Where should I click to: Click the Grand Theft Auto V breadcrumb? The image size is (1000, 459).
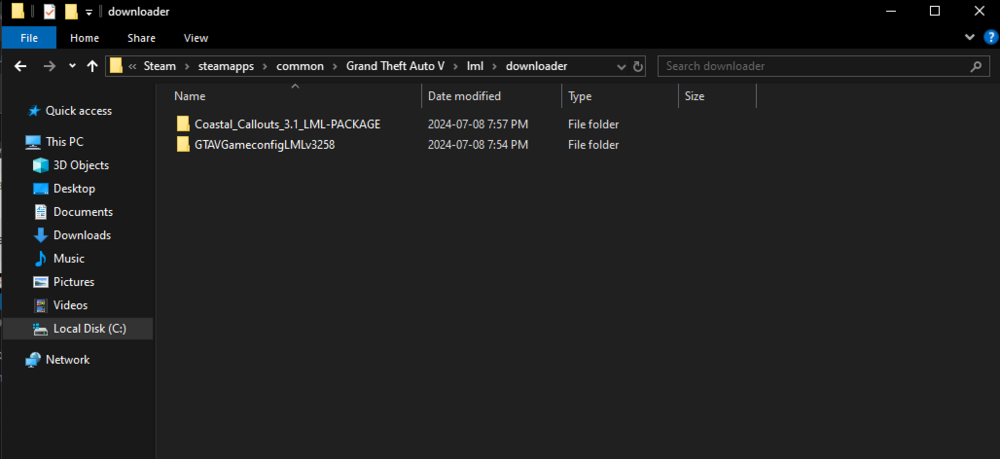pyautogui.click(x=395, y=66)
